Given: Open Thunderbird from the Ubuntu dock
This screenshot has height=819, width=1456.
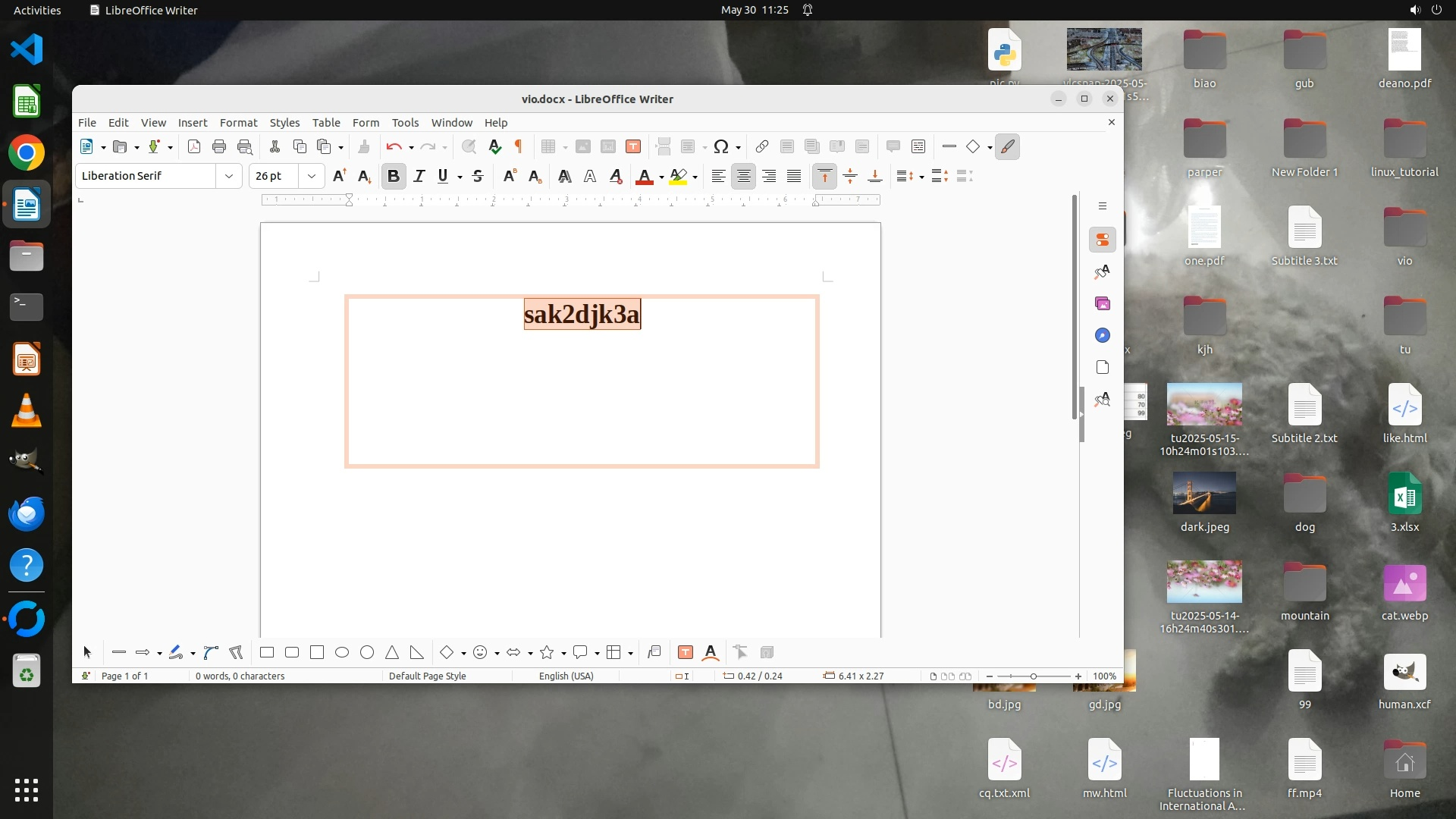Looking at the screenshot, I should click(x=27, y=514).
